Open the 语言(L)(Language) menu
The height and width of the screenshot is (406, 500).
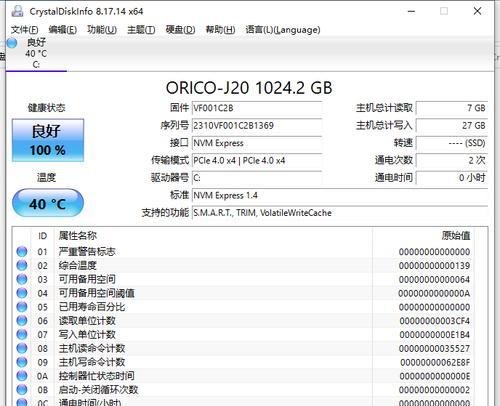[x=283, y=30]
